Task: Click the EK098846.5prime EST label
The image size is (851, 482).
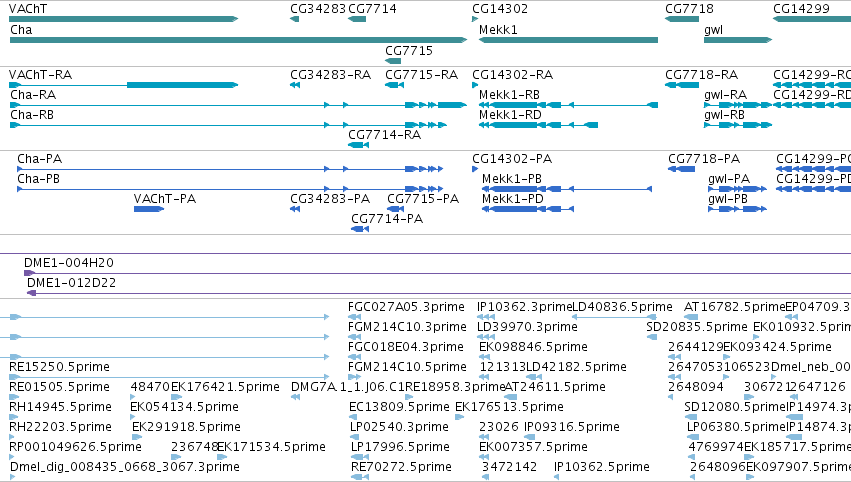Action: (x=533, y=348)
